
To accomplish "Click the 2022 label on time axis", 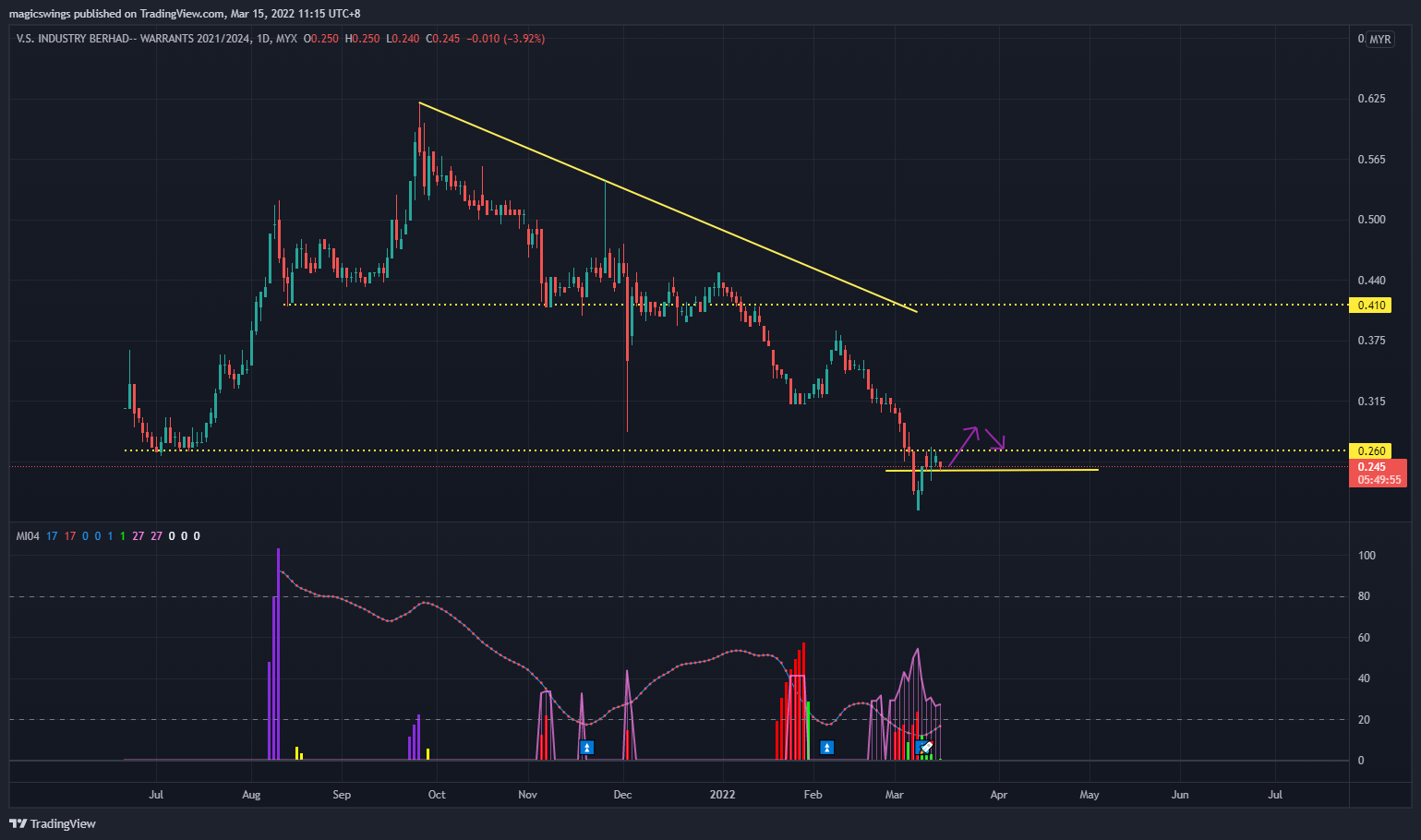I will [722, 795].
